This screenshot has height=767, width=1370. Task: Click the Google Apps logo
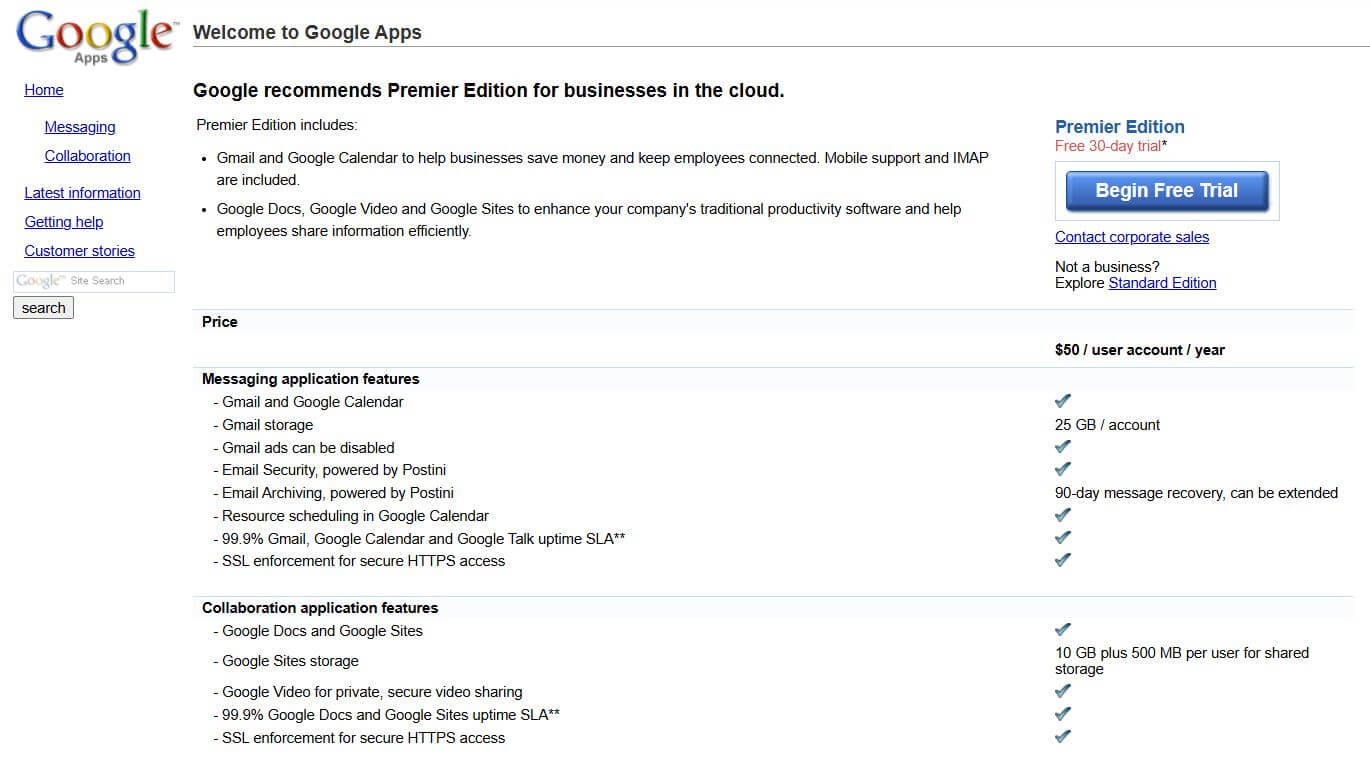pyautogui.click(x=93, y=36)
